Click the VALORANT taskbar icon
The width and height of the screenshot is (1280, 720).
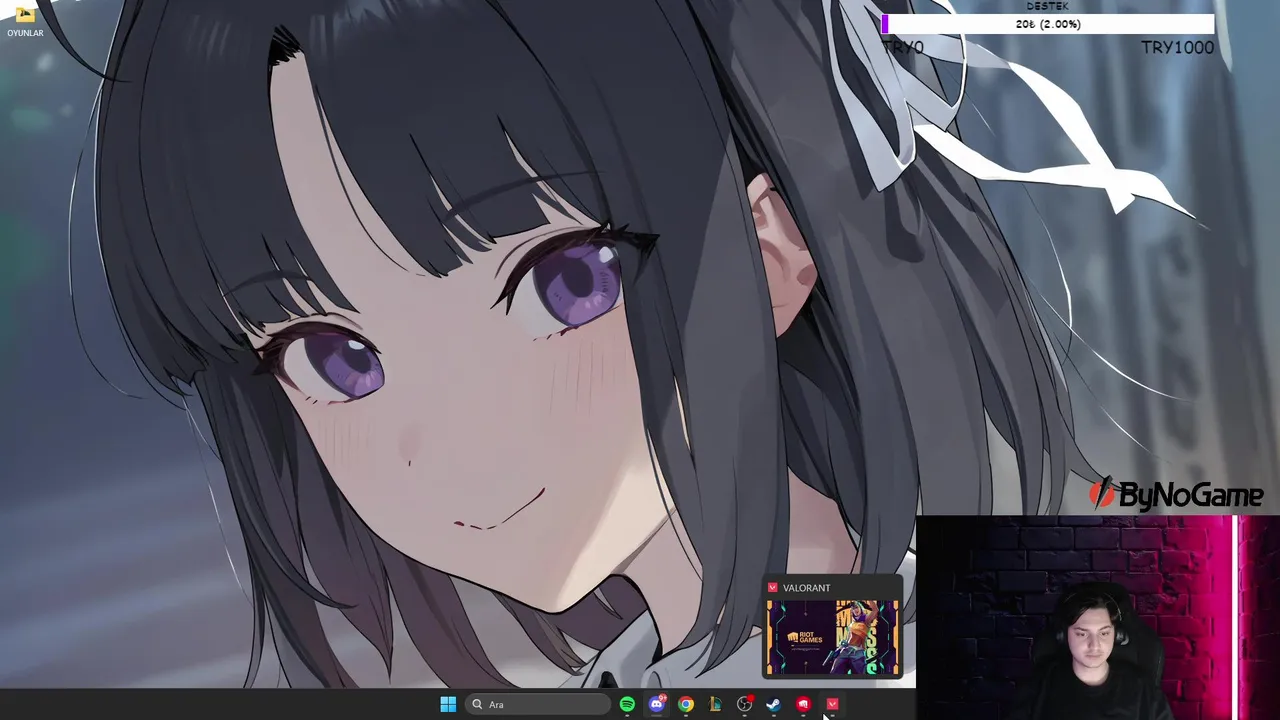pos(832,704)
